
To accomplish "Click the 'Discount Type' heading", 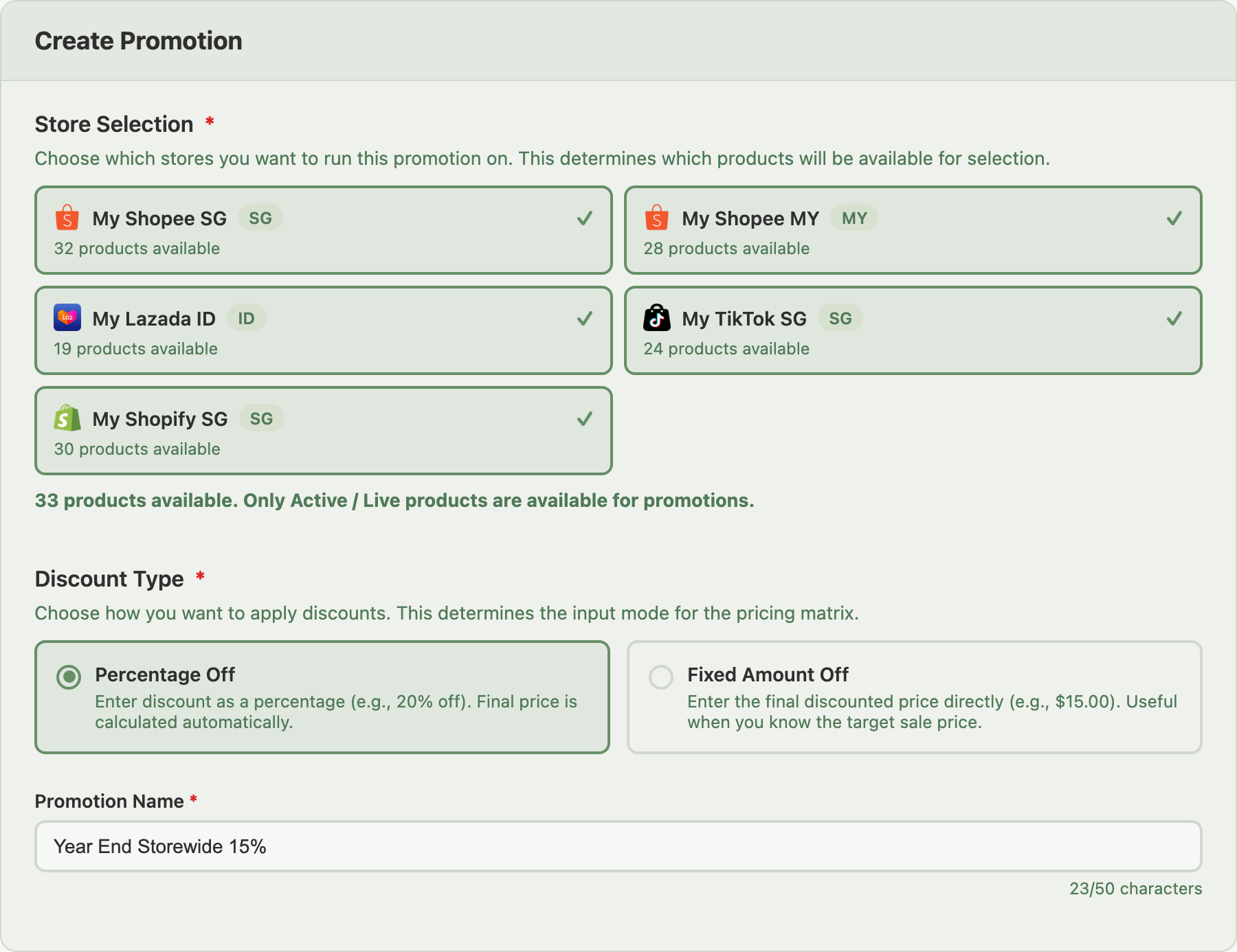I will tap(109, 579).
